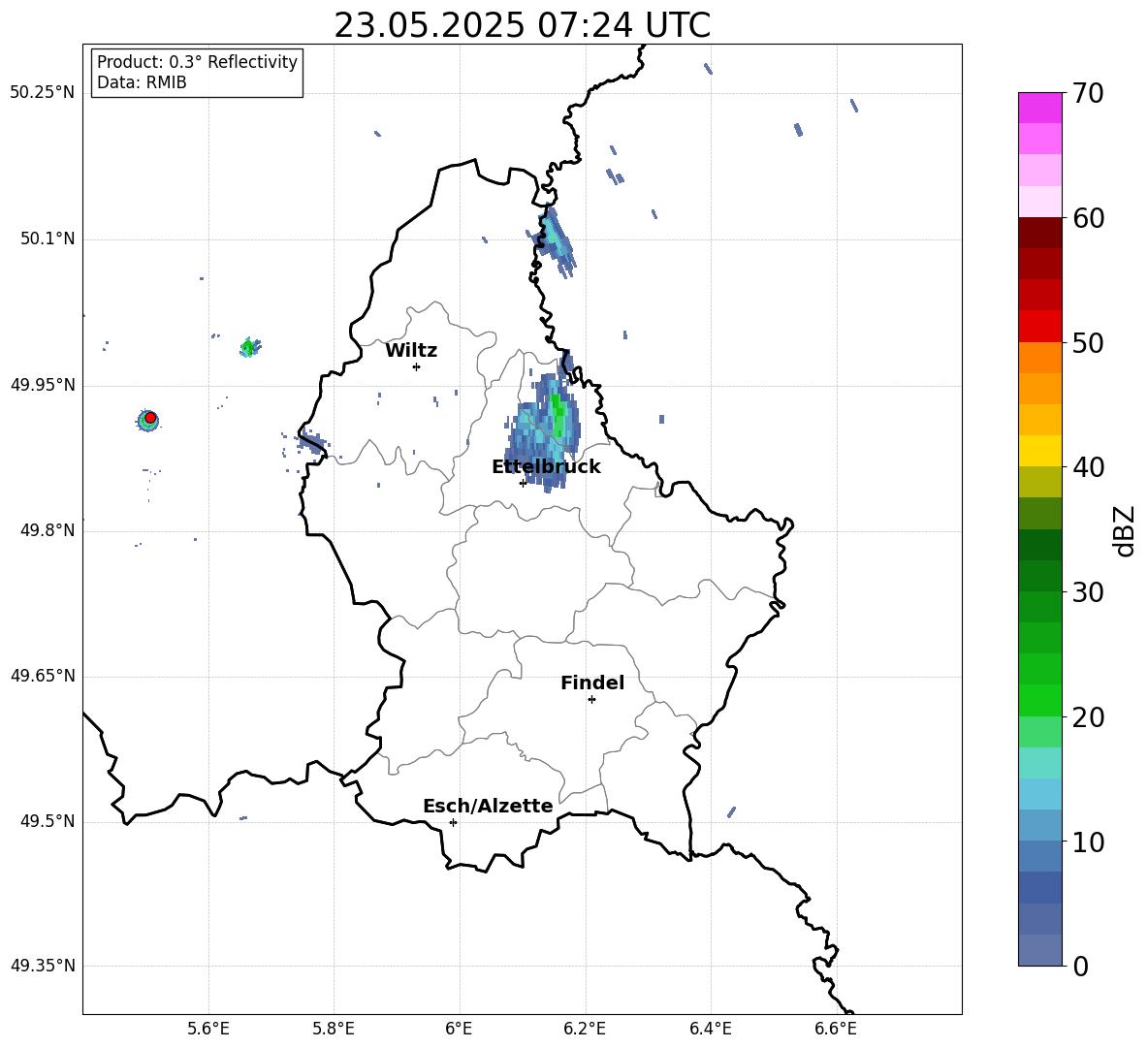Image resolution: width=1148 pixels, height=1048 pixels.
Task: Click the Wiltz station cross marker
Action: coord(416,366)
